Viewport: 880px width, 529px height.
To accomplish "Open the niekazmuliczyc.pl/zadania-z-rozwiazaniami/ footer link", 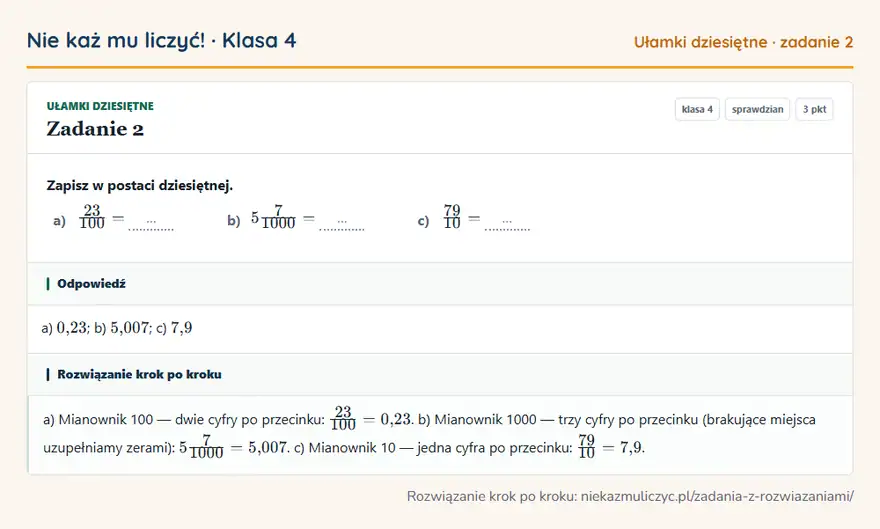I will point(717,496).
